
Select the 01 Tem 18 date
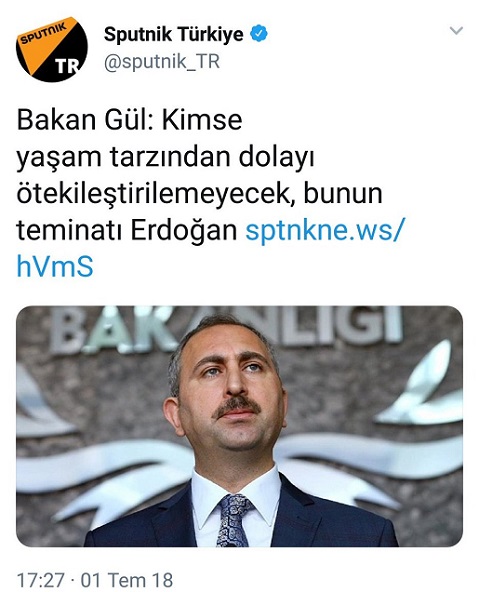click(126, 580)
